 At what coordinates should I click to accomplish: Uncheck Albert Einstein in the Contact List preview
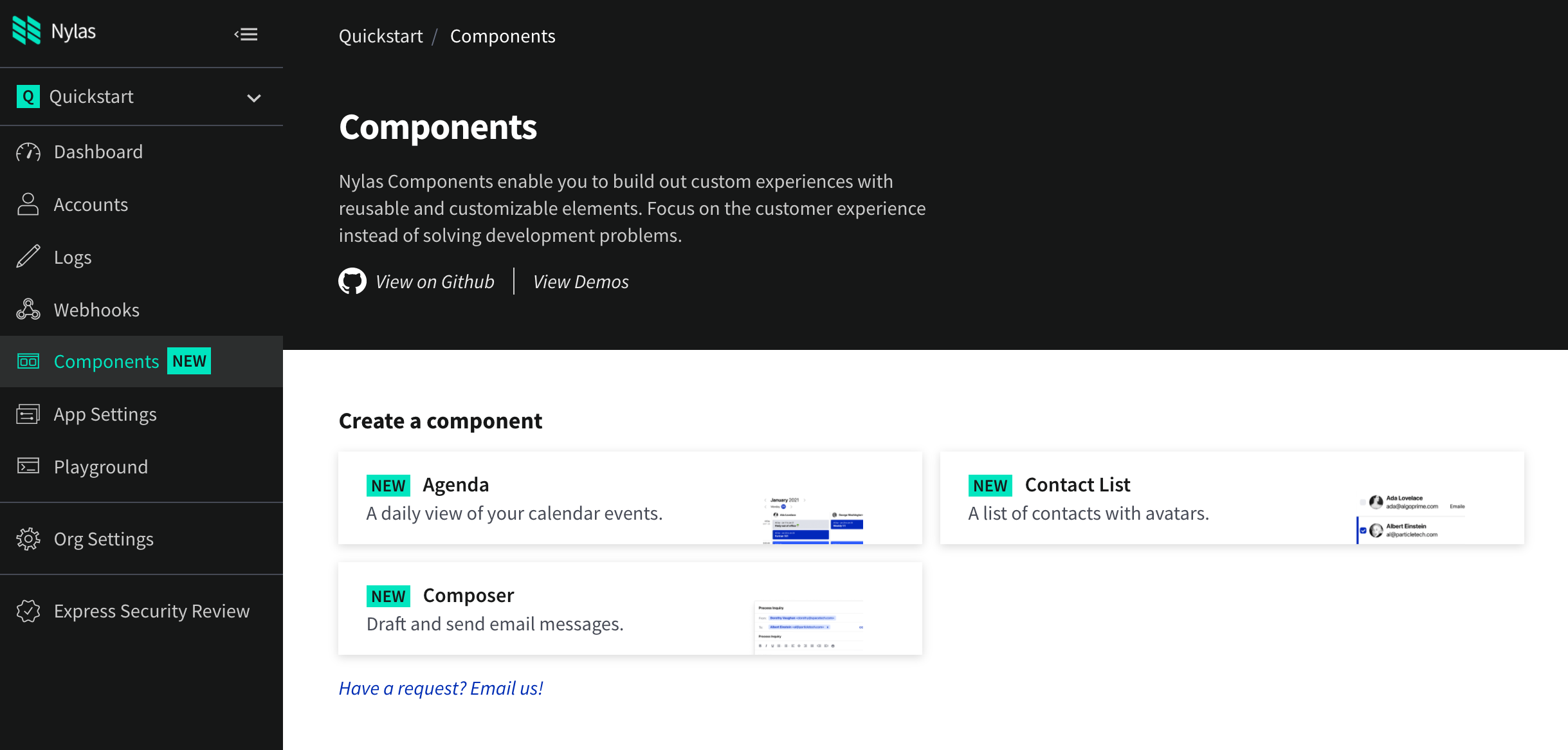tap(1363, 531)
